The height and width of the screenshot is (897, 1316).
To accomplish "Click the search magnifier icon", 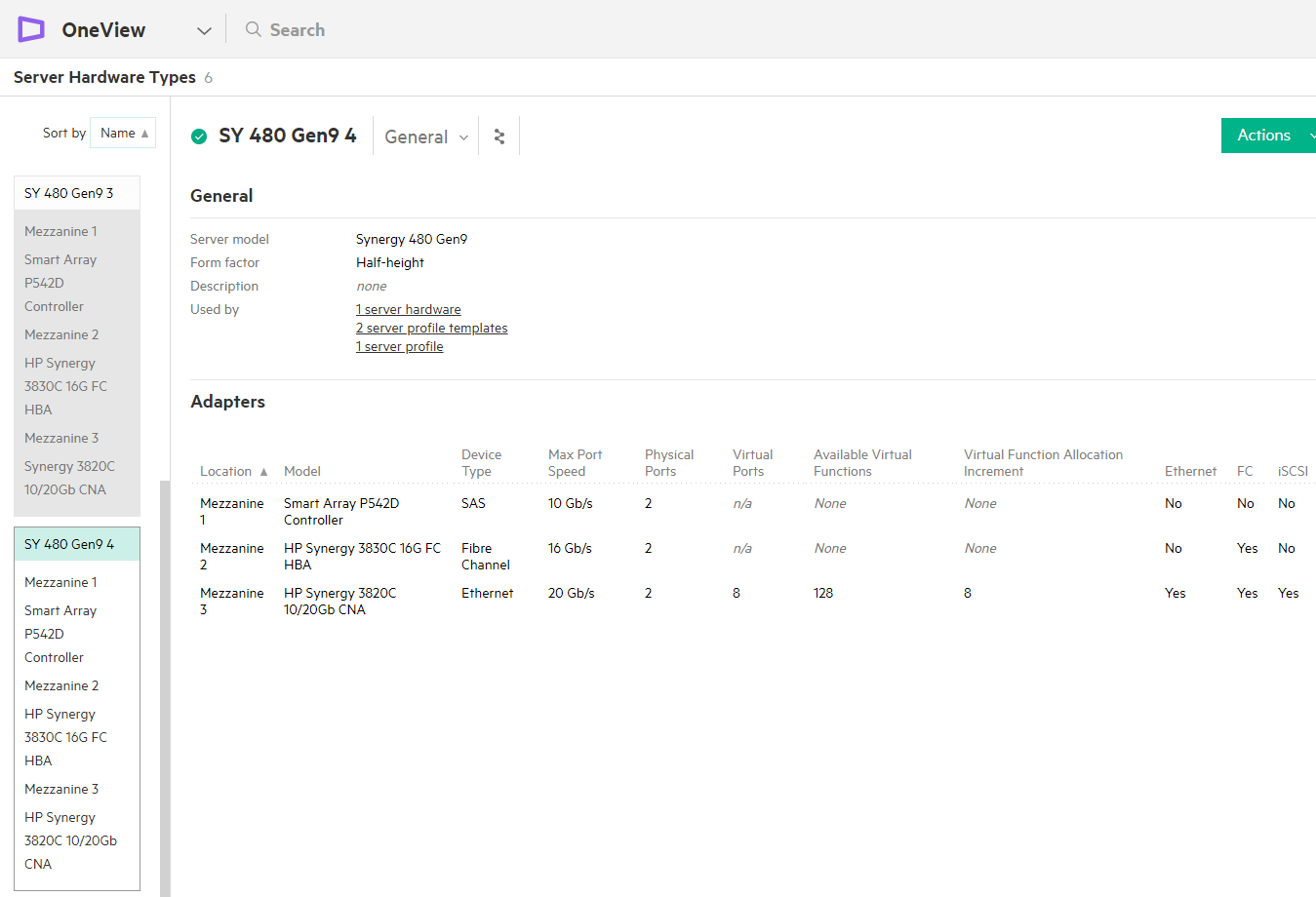I will click(253, 29).
